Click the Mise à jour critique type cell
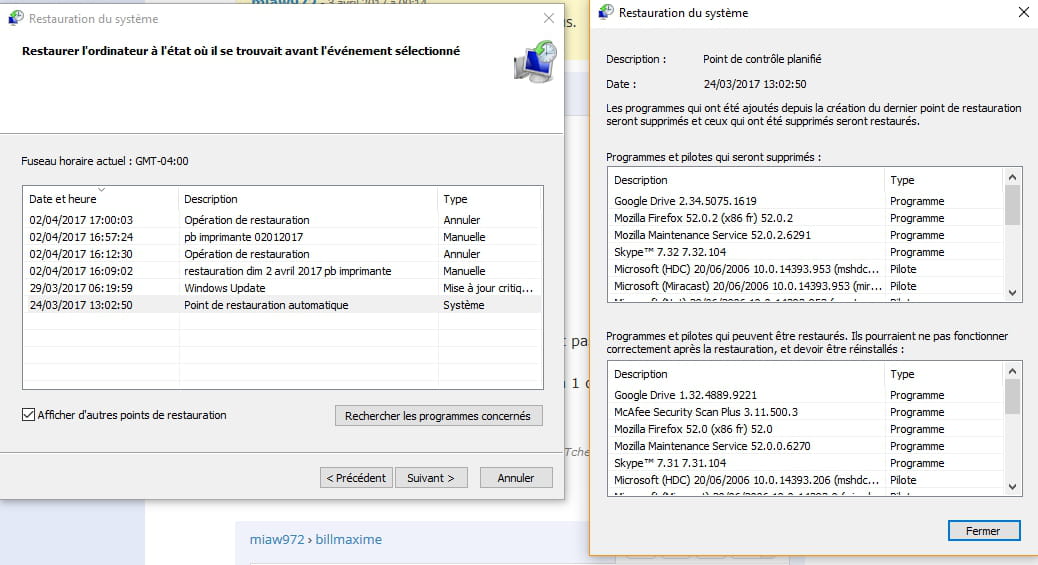This screenshot has width=1038, height=565. coord(488,288)
